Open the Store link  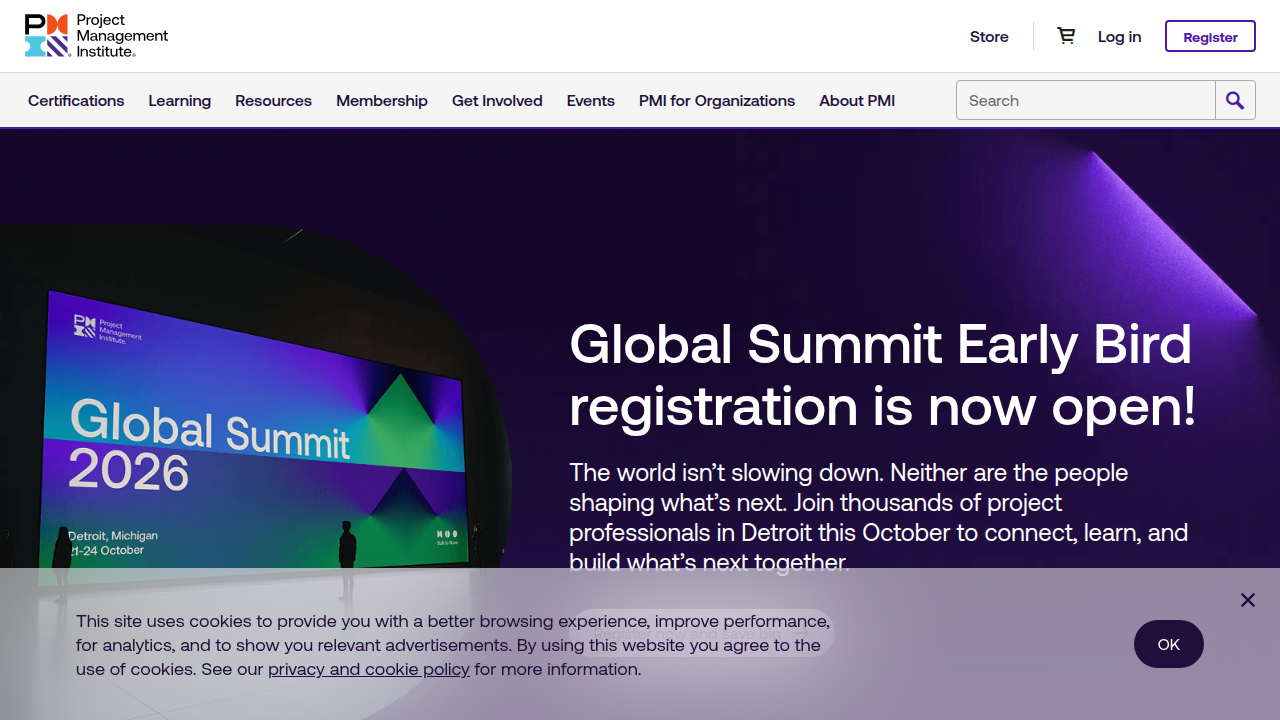click(x=989, y=36)
